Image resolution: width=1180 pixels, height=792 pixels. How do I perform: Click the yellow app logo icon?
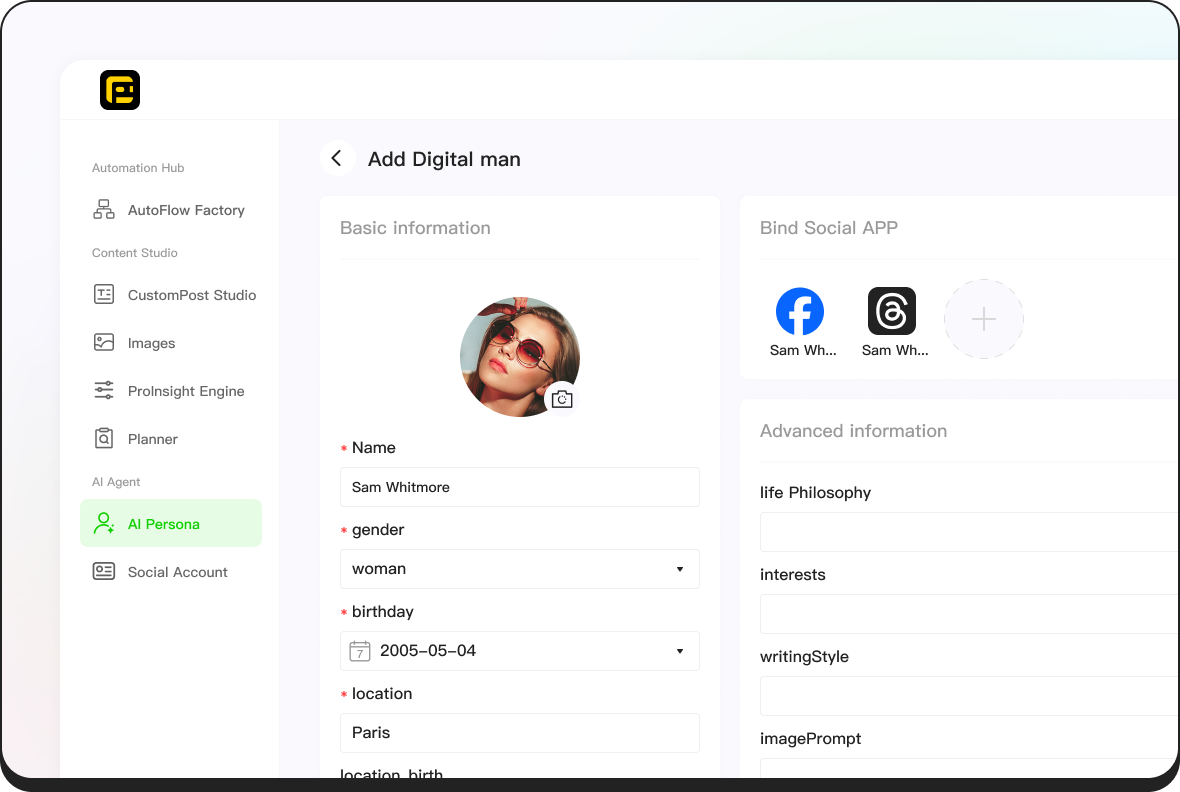coord(120,90)
